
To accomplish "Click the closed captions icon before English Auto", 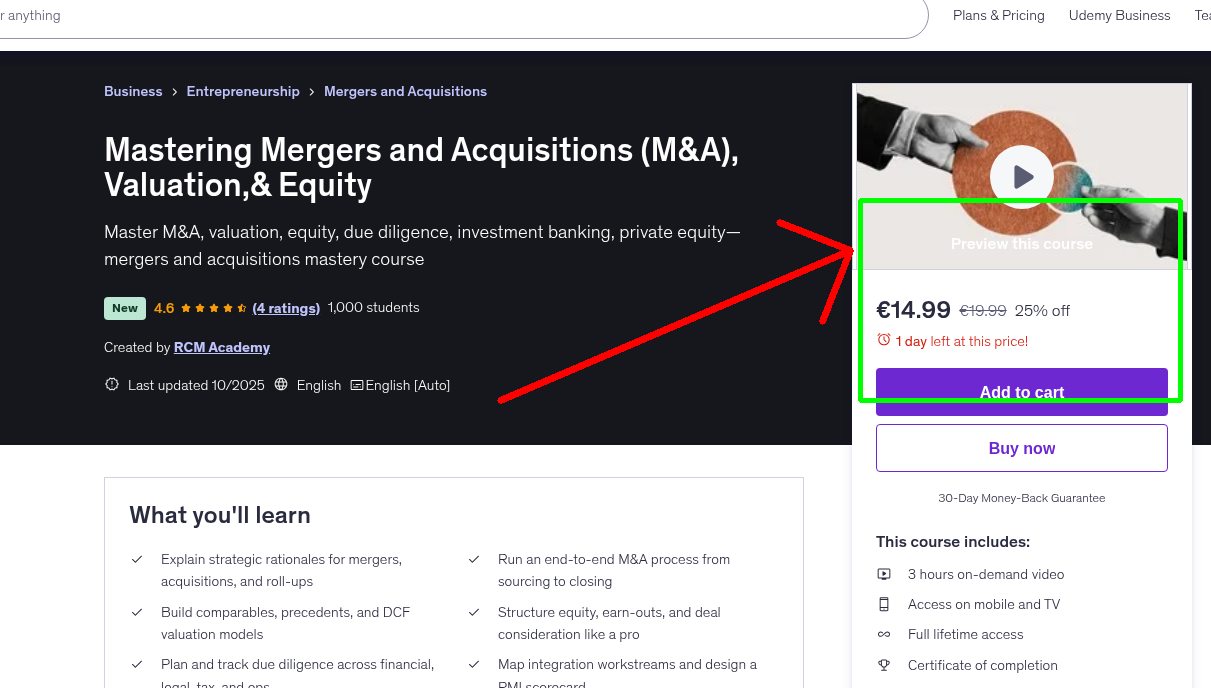I will point(356,385).
